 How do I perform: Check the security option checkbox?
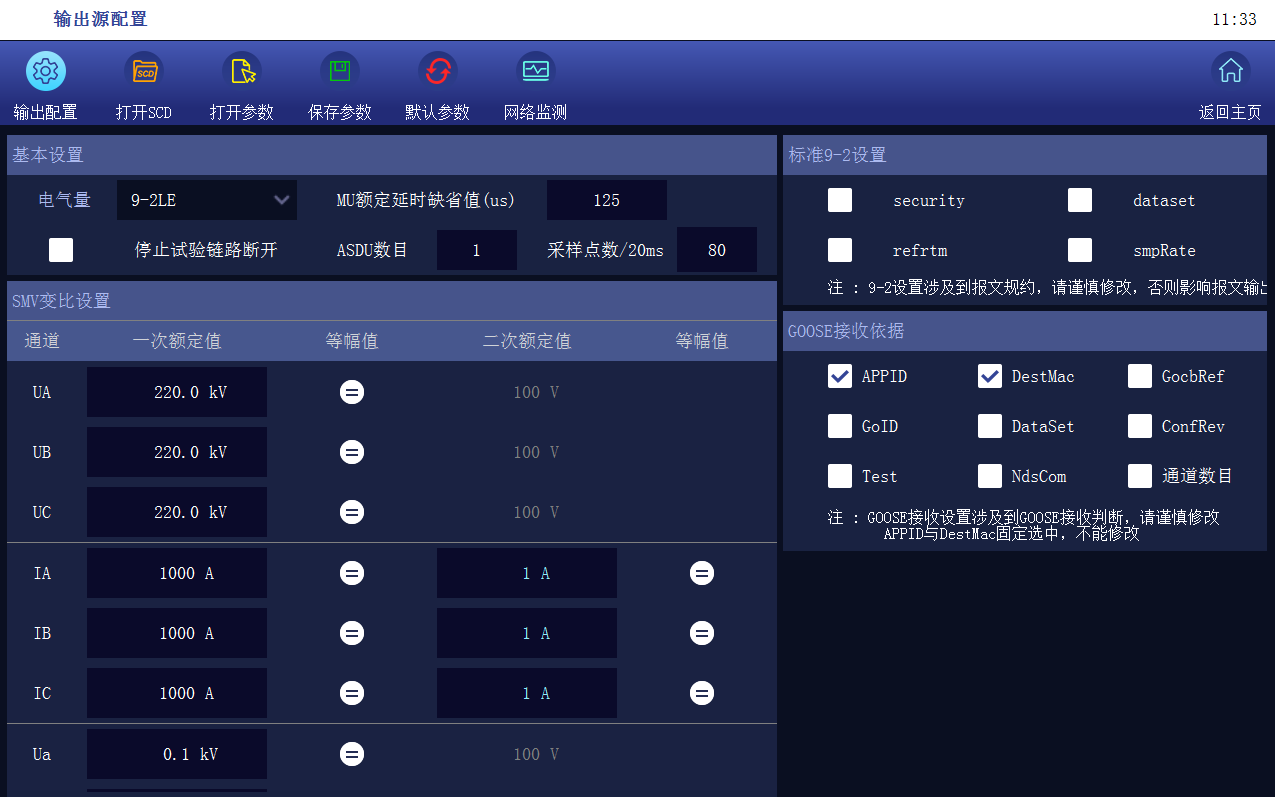click(840, 200)
